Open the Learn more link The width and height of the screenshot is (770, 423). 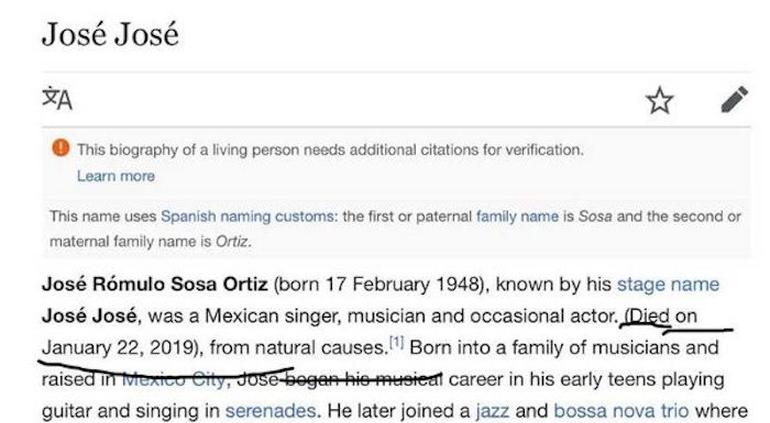click(116, 176)
